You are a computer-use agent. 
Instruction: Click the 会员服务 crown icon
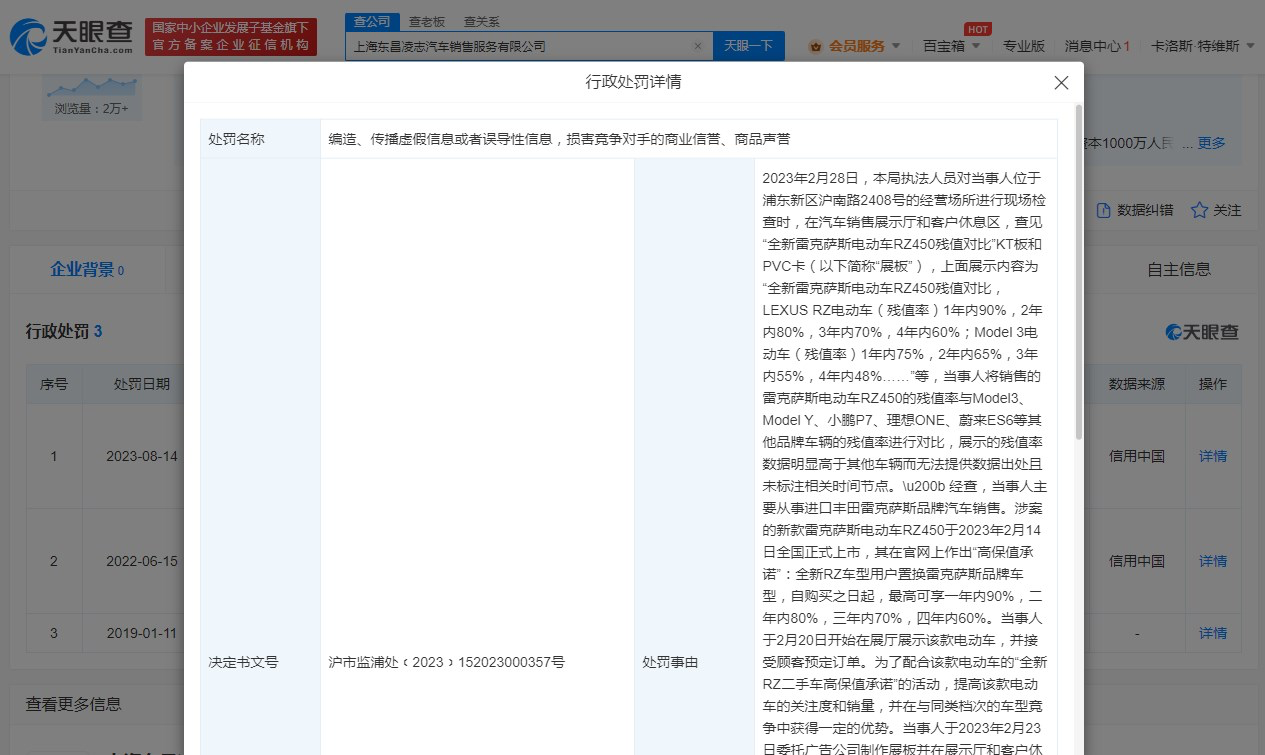815,46
